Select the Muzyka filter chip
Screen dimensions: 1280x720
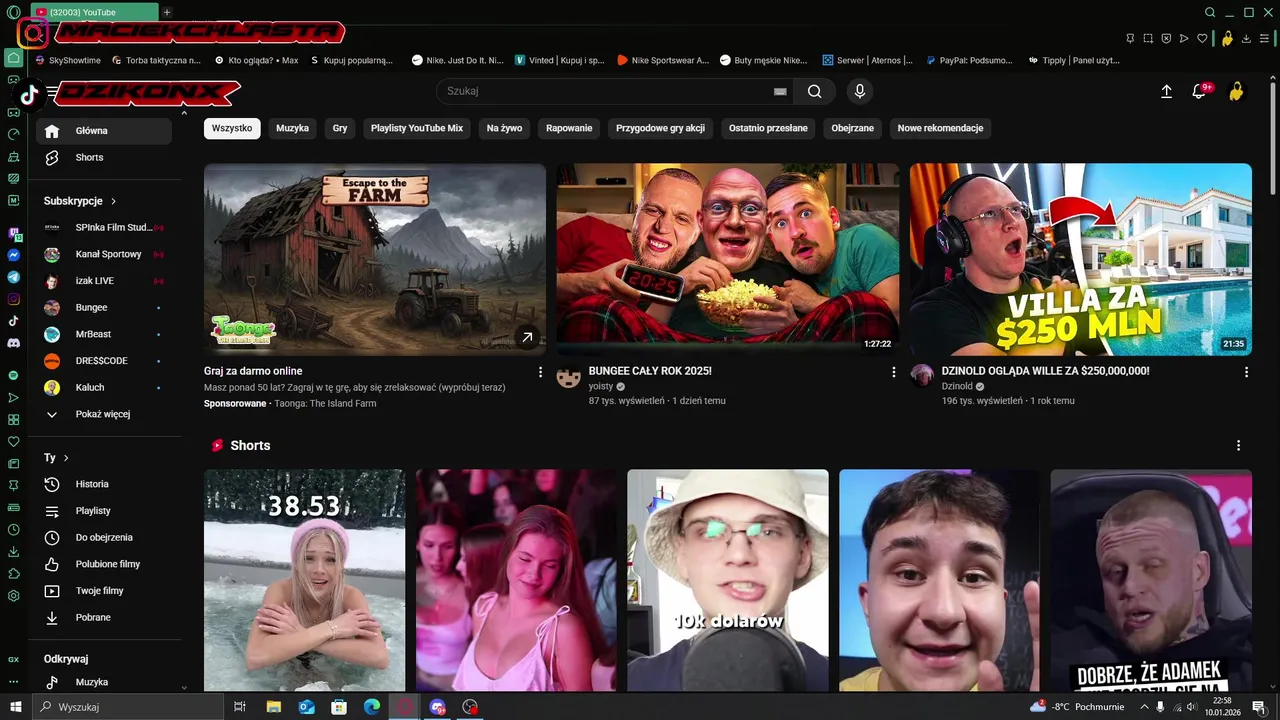coord(292,128)
